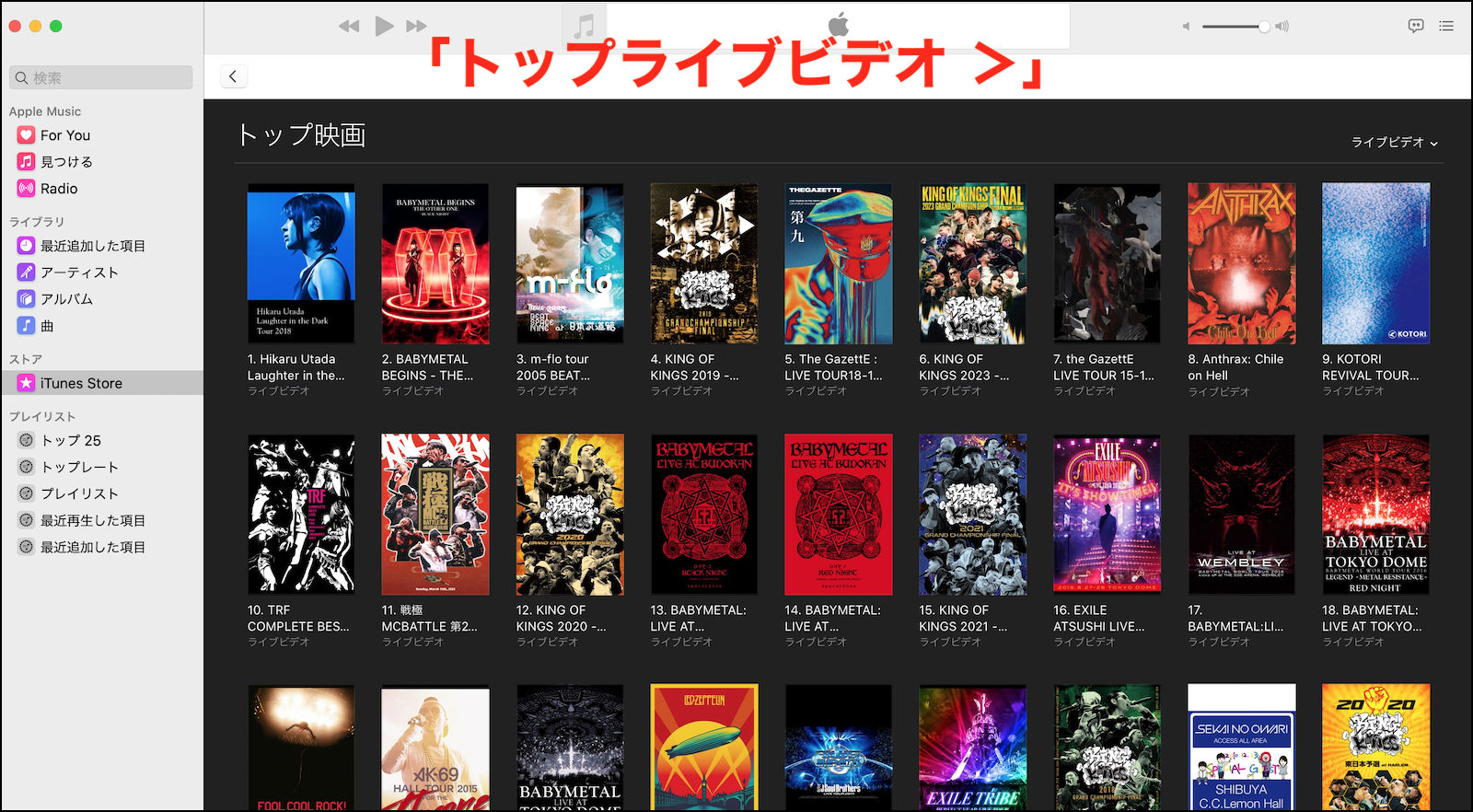Image resolution: width=1473 pixels, height=812 pixels.
Task: Click the max-volume speaker icon
Action: (1282, 27)
